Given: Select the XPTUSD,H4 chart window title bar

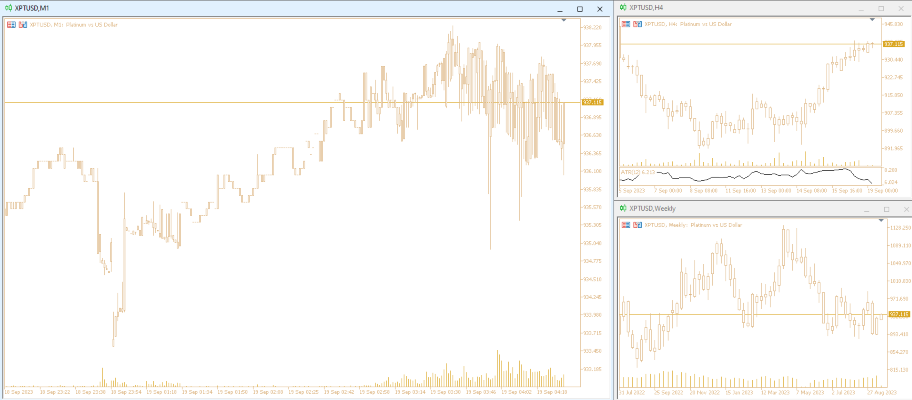Looking at the screenshot, I should pos(740,8).
